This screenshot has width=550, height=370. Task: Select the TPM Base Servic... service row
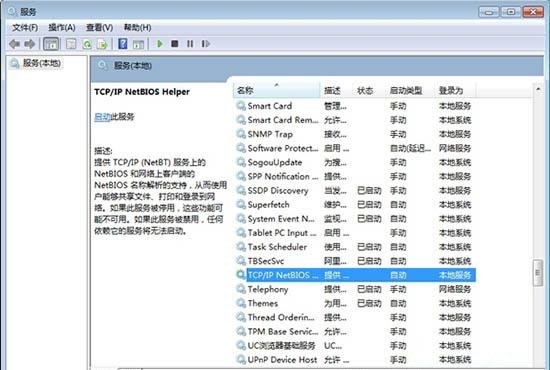click(x=355, y=331)
